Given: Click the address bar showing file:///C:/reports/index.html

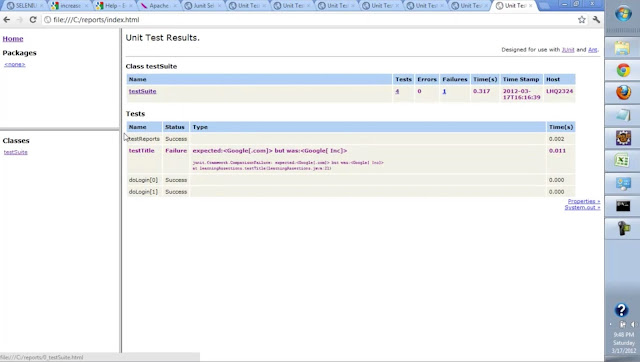Looking at the screenshot, I should (x=310, y=20).
